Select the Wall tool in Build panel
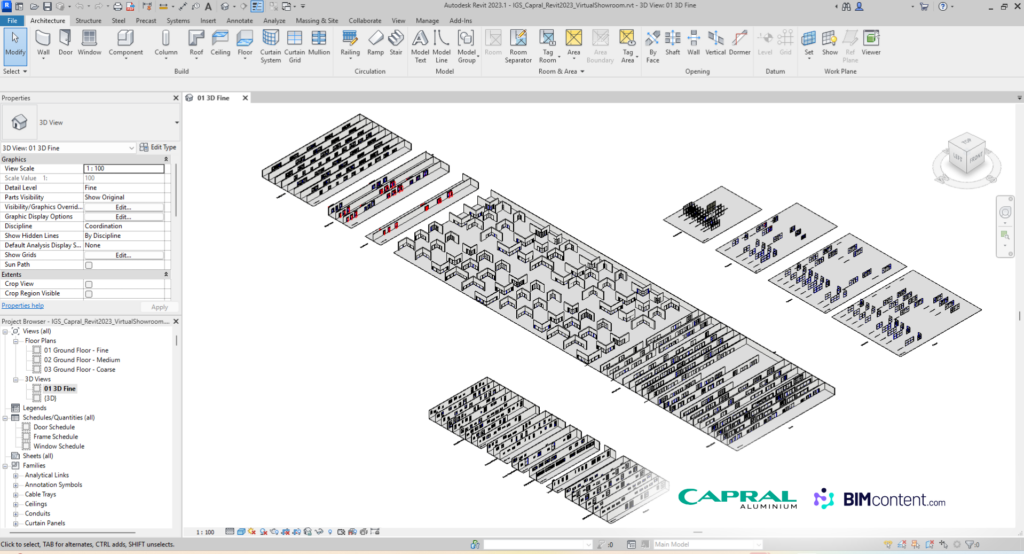1024x554 pixels. (43, 44)
